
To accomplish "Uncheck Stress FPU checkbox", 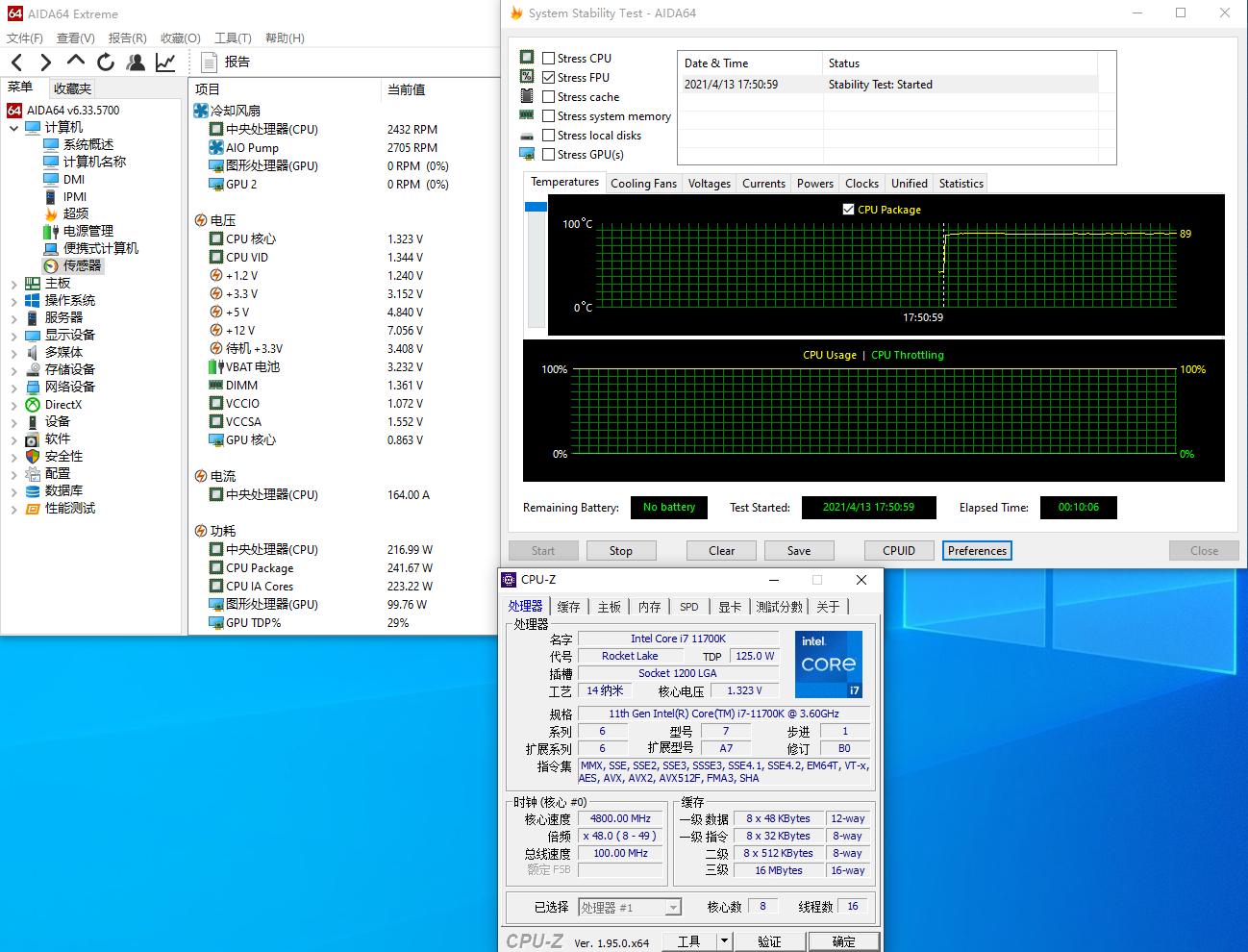I will tap(548, 78).
